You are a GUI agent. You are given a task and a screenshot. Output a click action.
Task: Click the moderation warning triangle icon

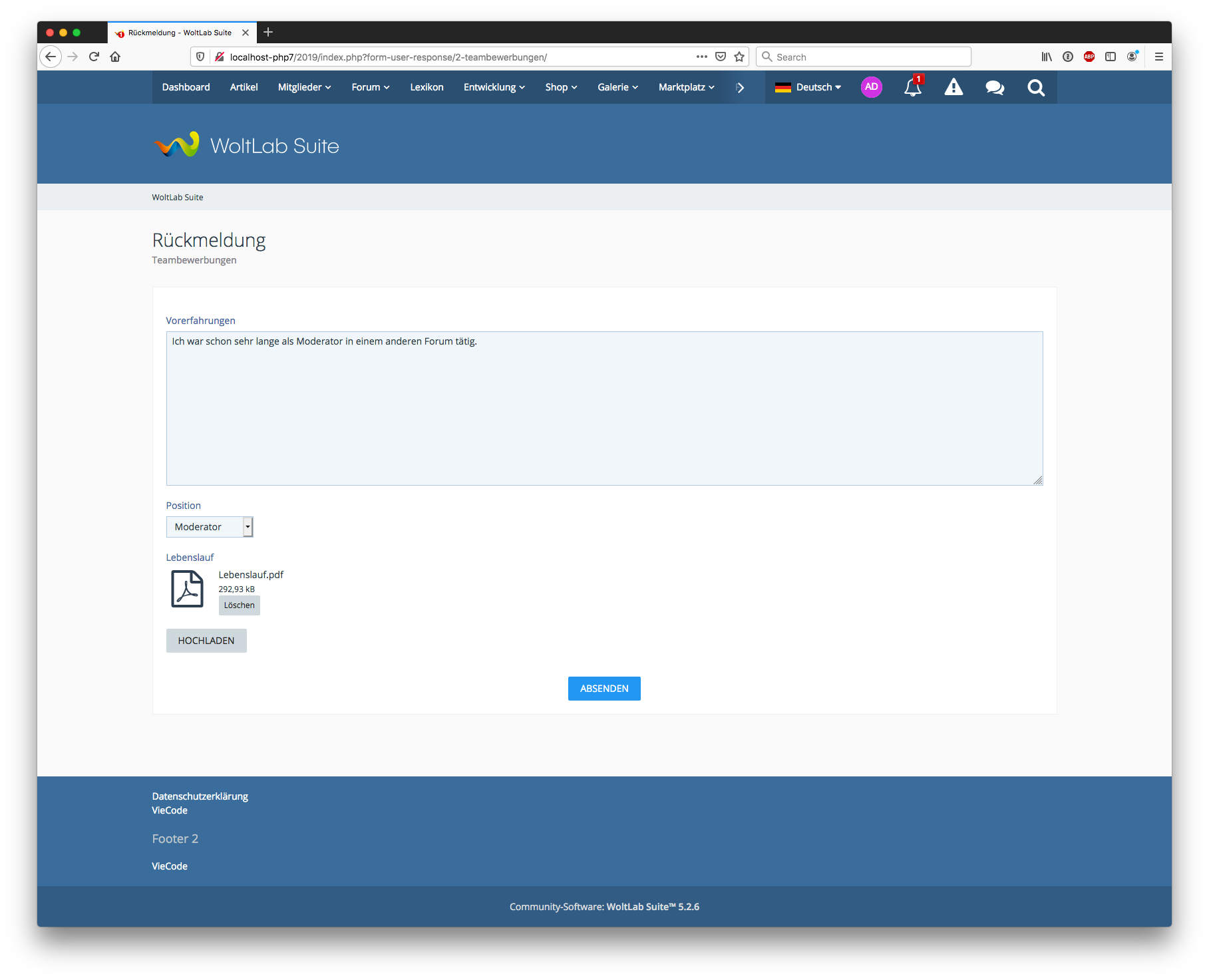click(953, 88)
